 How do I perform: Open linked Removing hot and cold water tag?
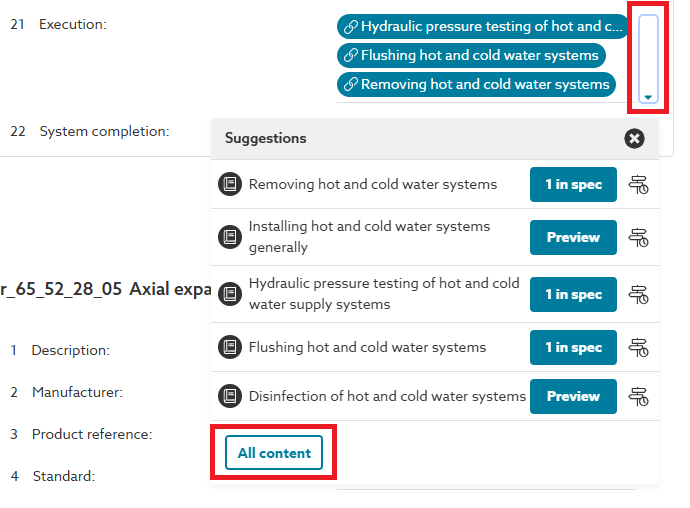(476, 84)
